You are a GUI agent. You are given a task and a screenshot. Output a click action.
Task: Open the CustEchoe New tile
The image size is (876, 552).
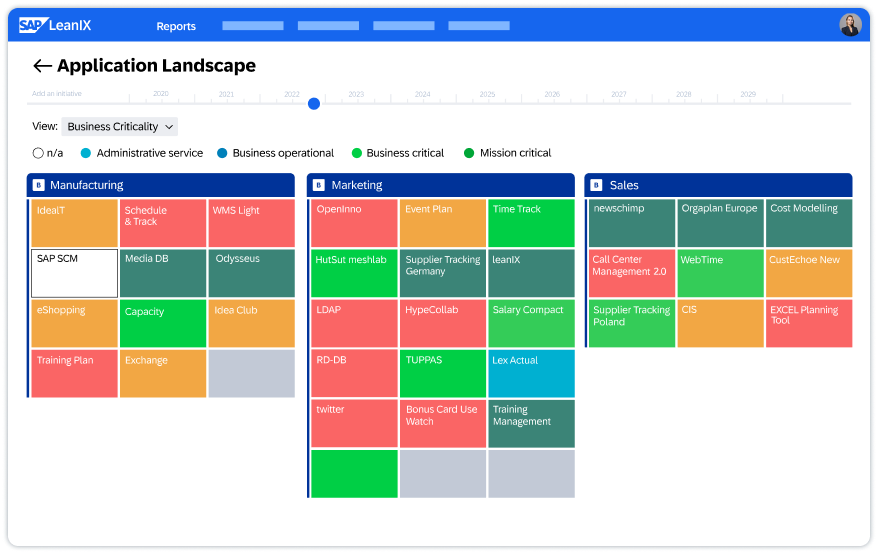809,273
